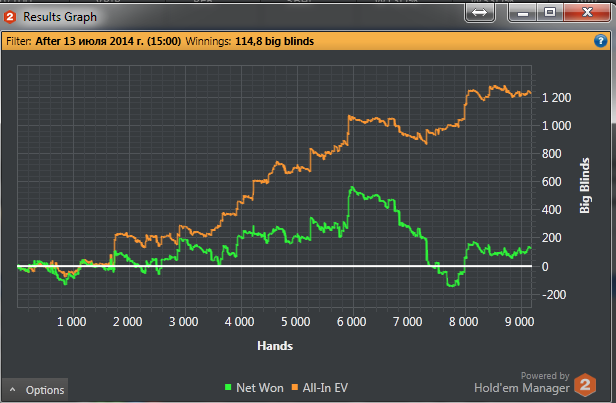Click the Hold'em Manager 2 logo at bottom right
The width and height of the screenshot is (616, 403).
point(585,385)
